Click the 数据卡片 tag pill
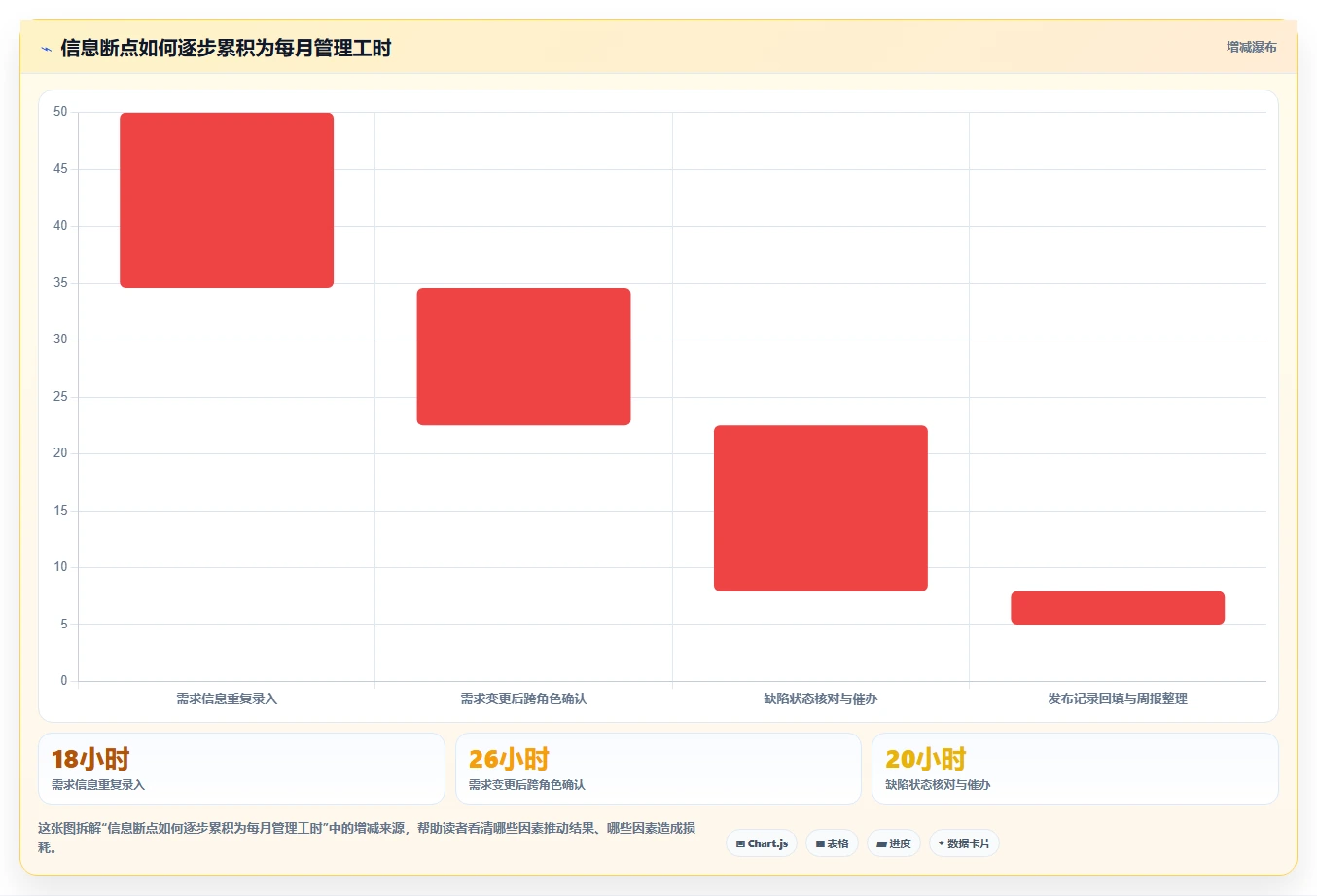The height and width of the screenshot is (896, 1317). click(x=964, y=843)
